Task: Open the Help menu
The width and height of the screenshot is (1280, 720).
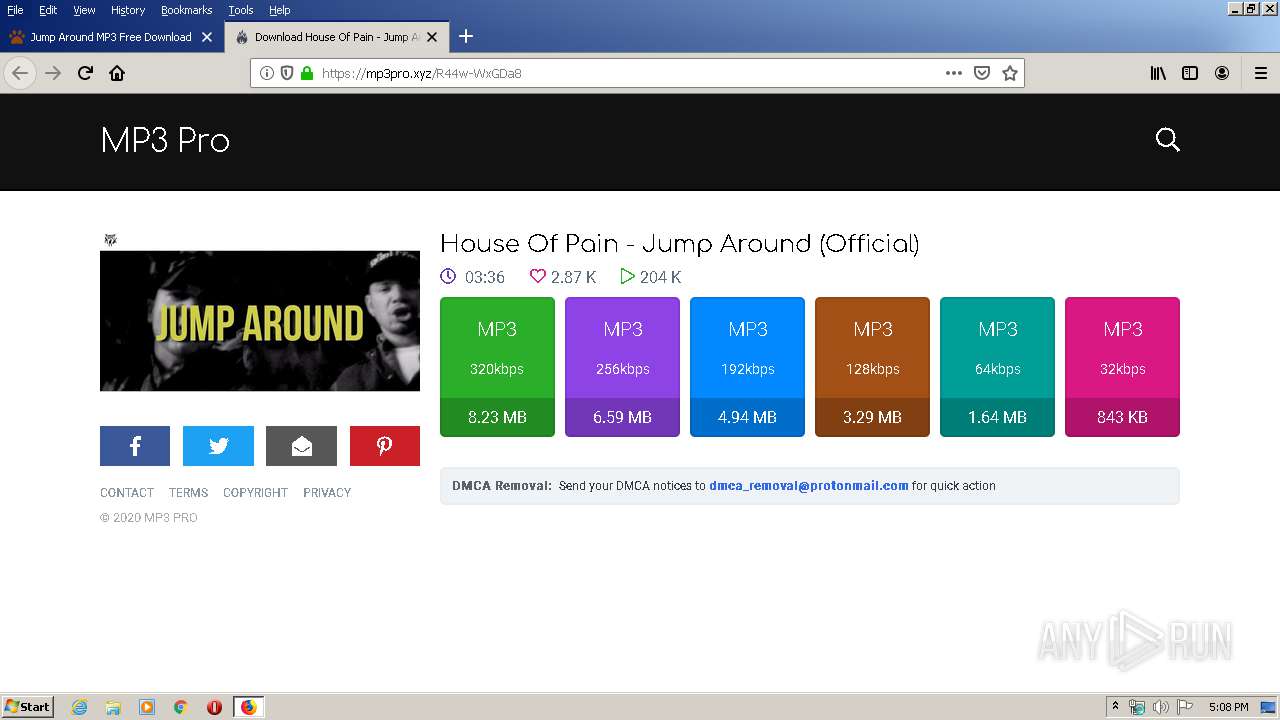Action: point(279,10)
